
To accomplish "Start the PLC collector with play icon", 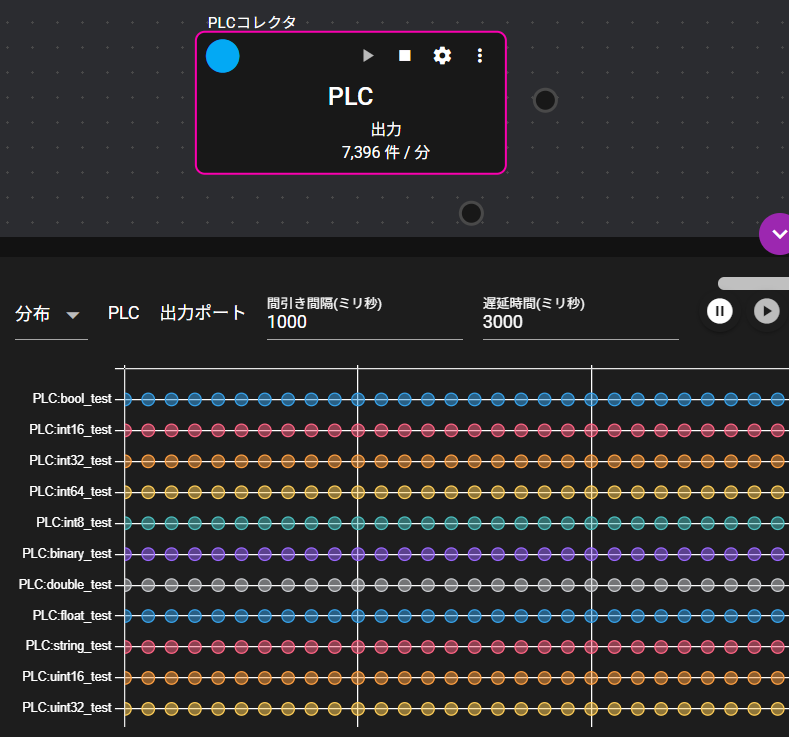I will pyautogui.click(x=368, y=56).
